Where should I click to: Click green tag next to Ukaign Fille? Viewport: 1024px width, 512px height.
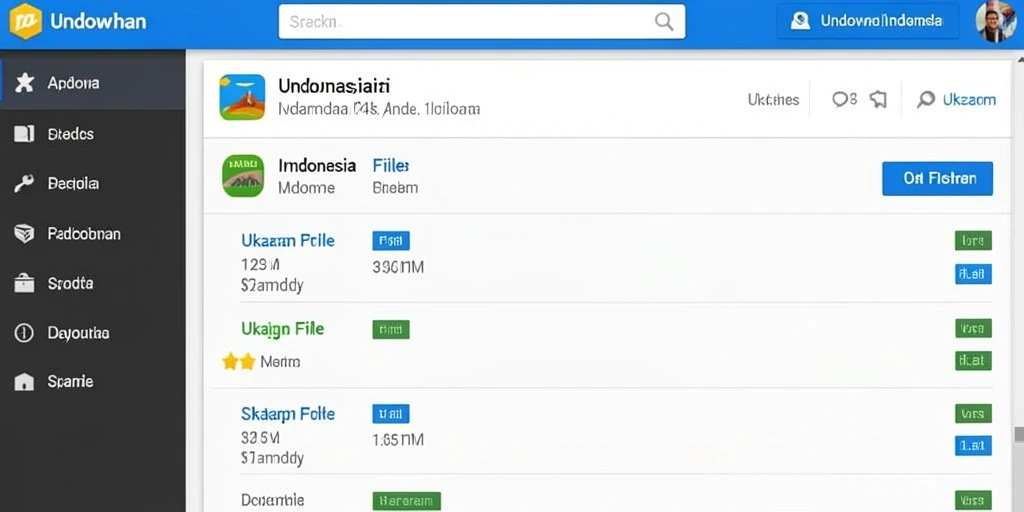[391, 329]
